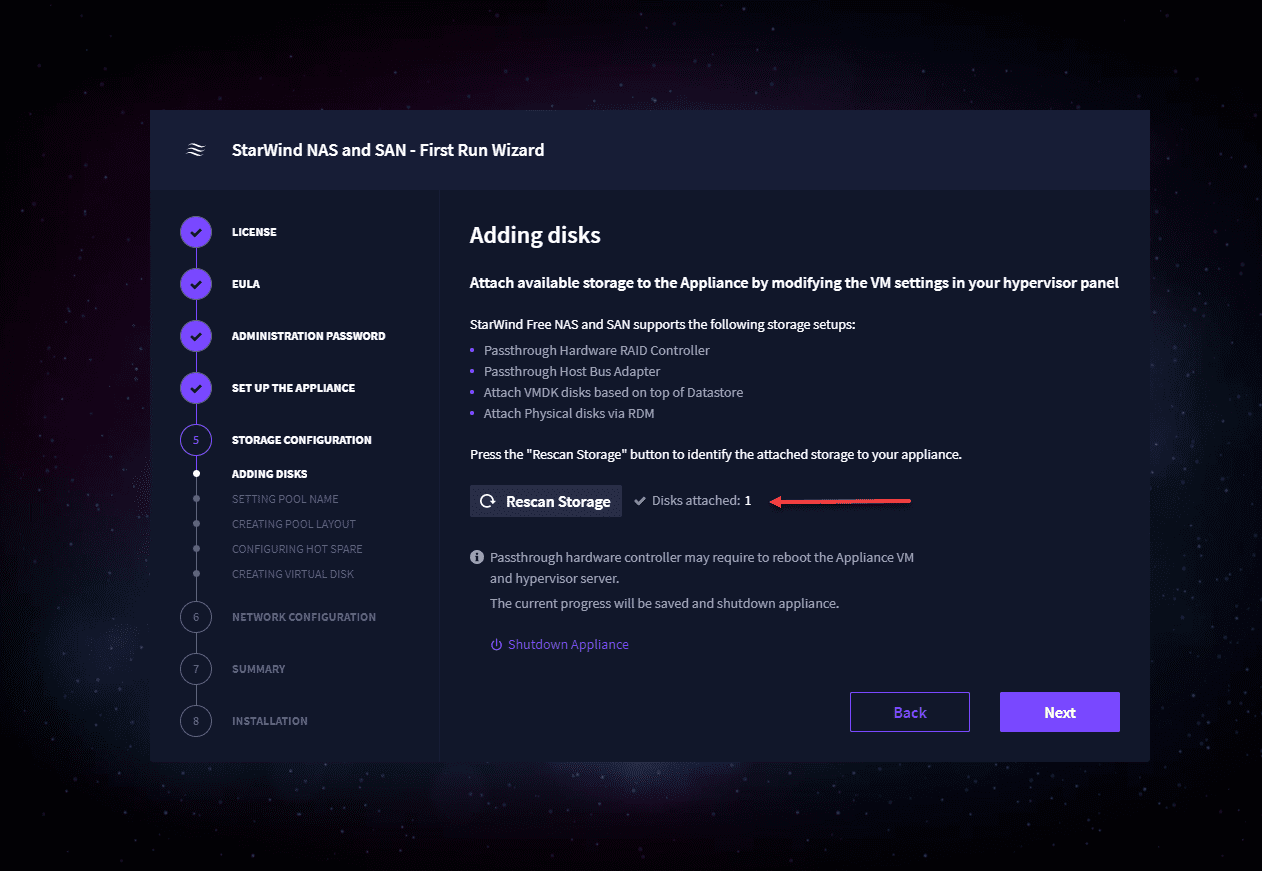Click the step 6 Network Configuration circle
The width and height of the screenshot is (1262, 871).
pos(196,617)
